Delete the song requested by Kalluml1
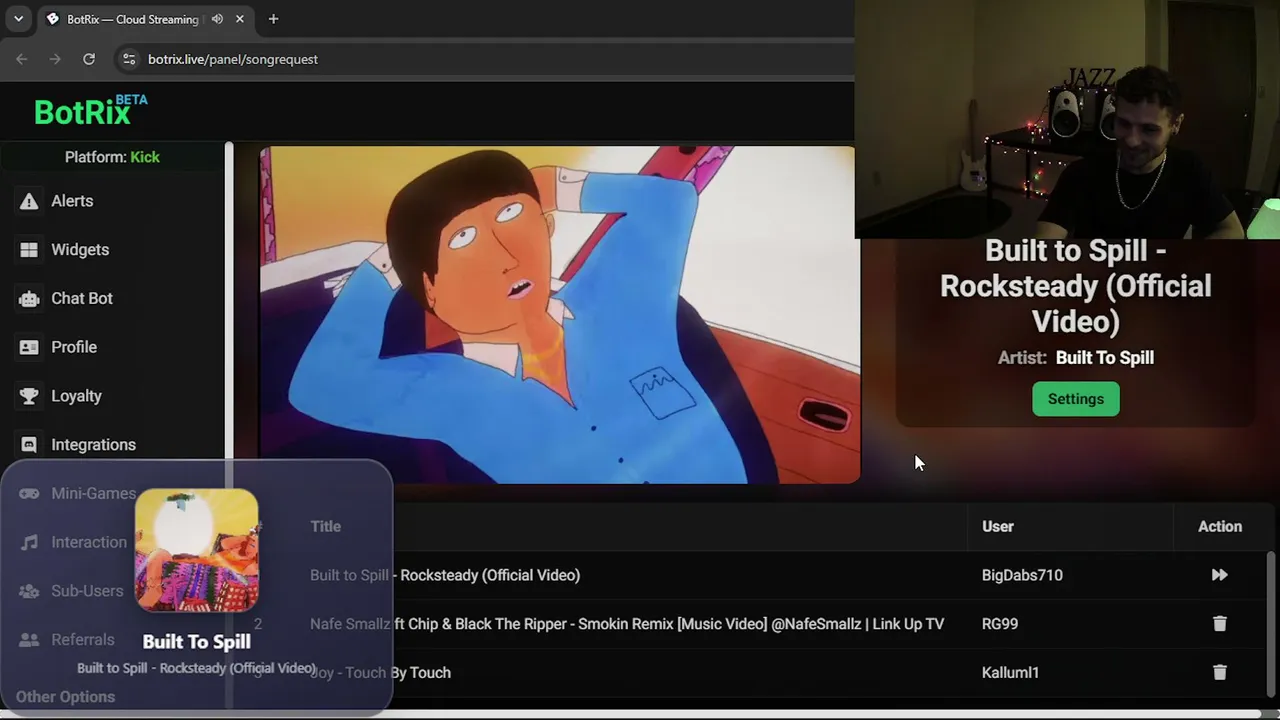Viewport: 1280px width, 720px height. click(1220, 673)
